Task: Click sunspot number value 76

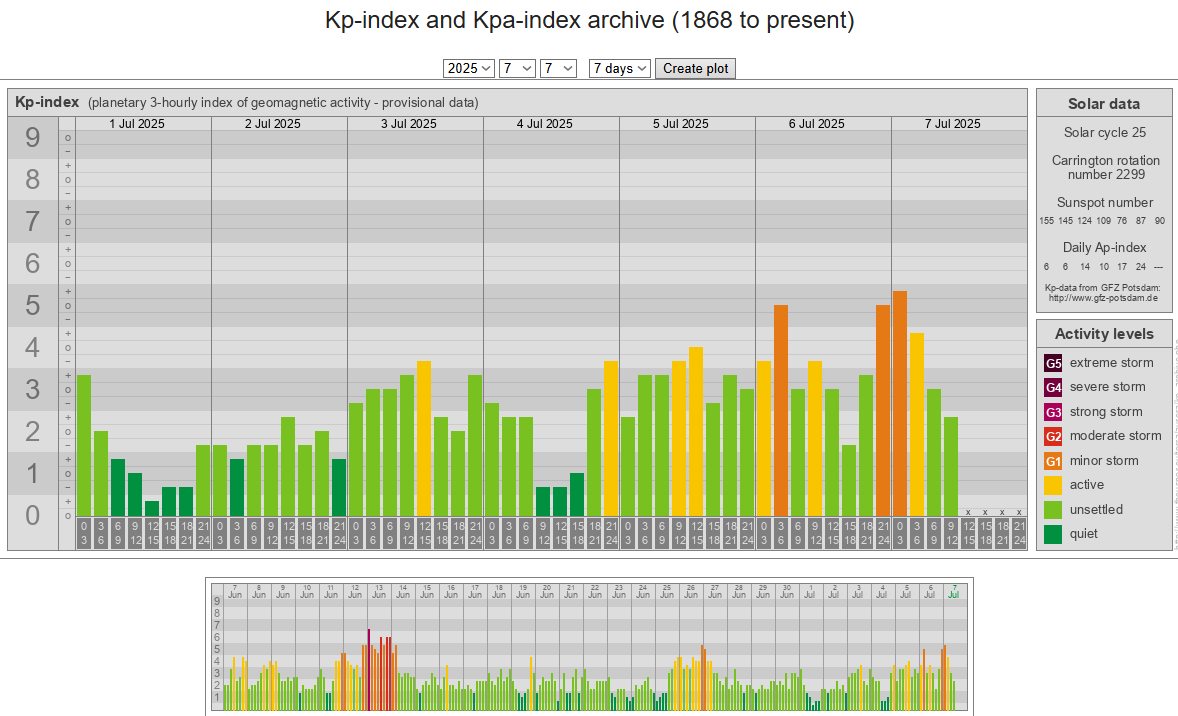Action: pyautogui.click(x=1122, y=221)
